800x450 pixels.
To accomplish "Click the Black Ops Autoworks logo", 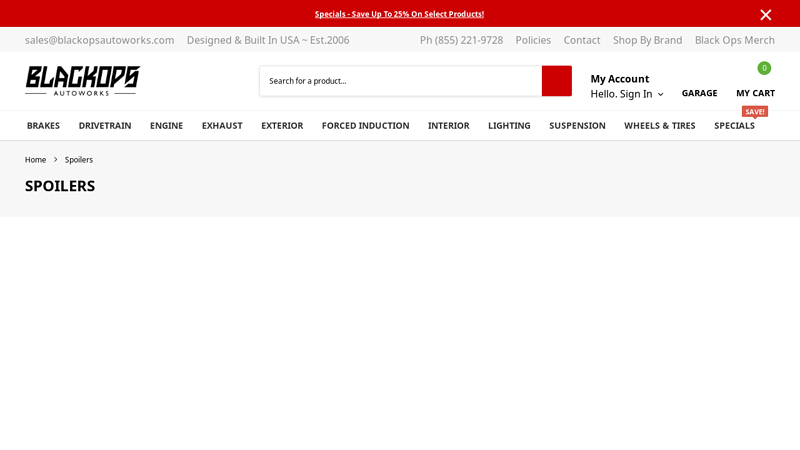I will [82, 80].
